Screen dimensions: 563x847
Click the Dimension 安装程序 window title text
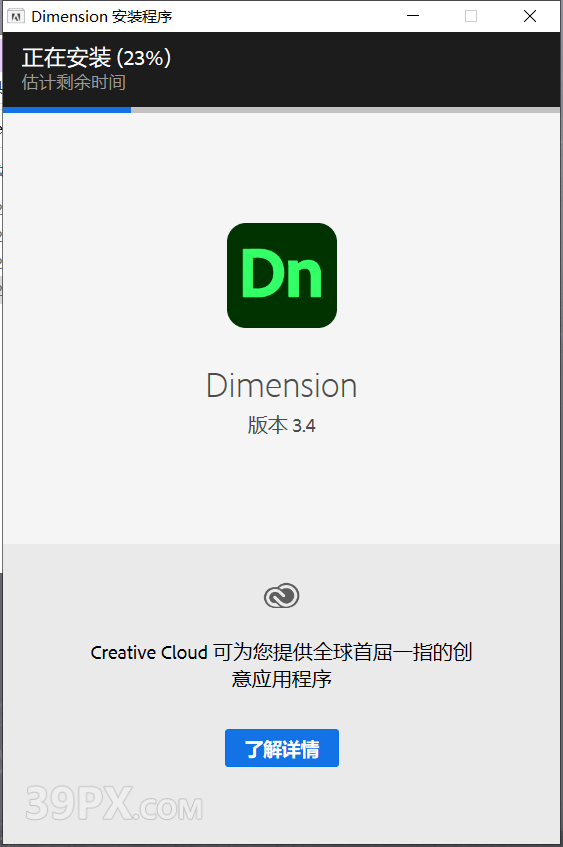coord(102,17)
